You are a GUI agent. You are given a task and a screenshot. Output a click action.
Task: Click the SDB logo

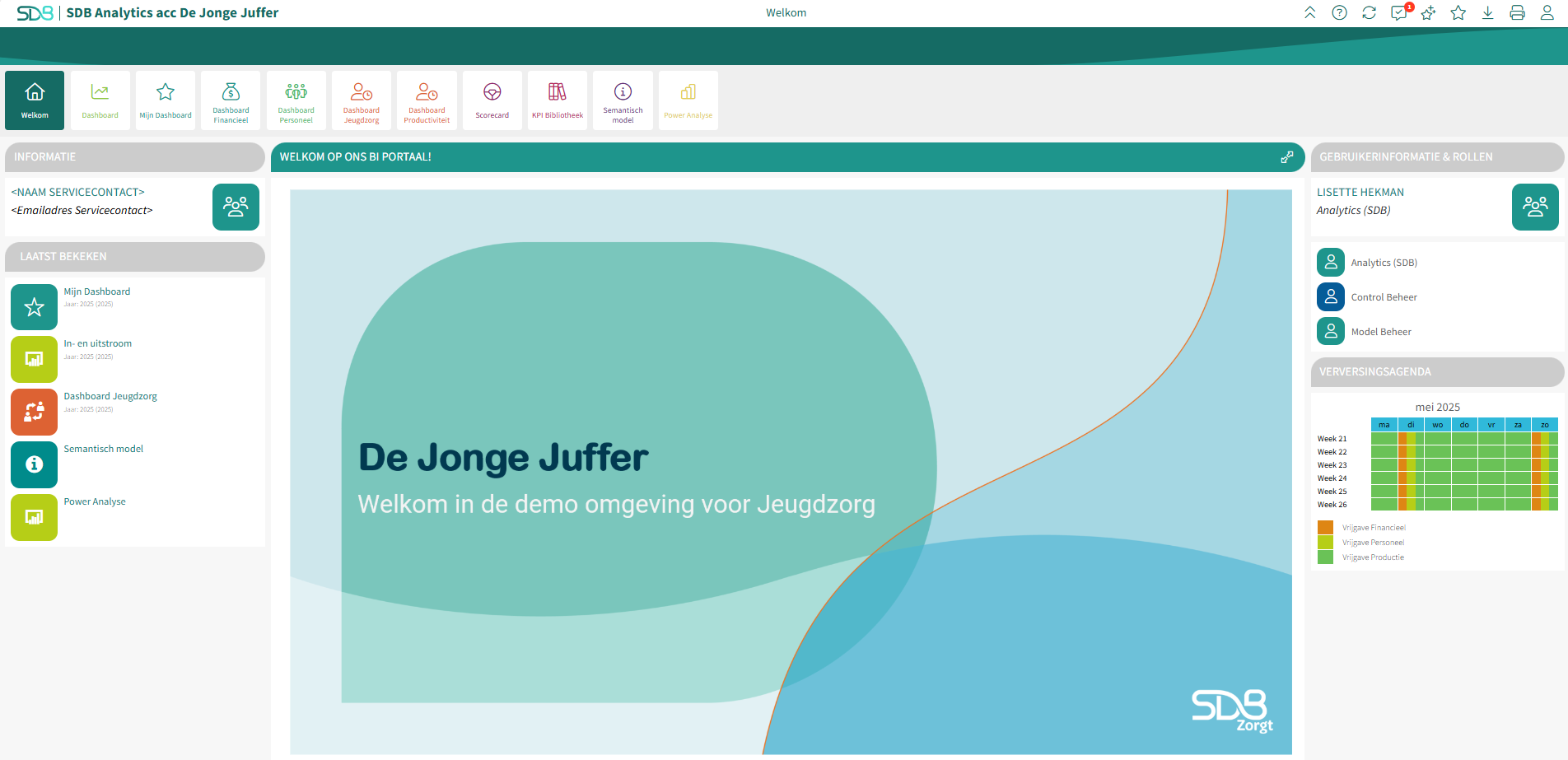tap(35, 13)
